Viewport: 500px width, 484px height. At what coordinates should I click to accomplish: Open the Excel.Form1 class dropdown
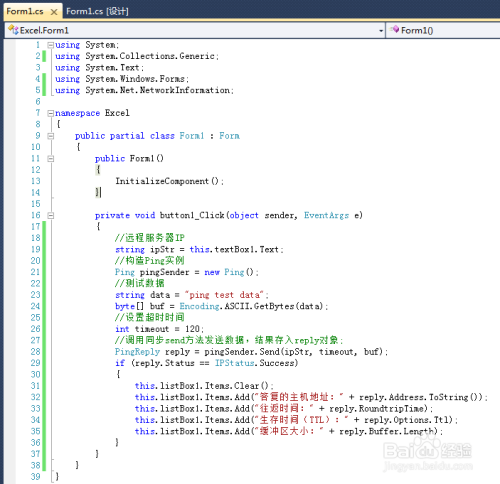click(381, 31)
